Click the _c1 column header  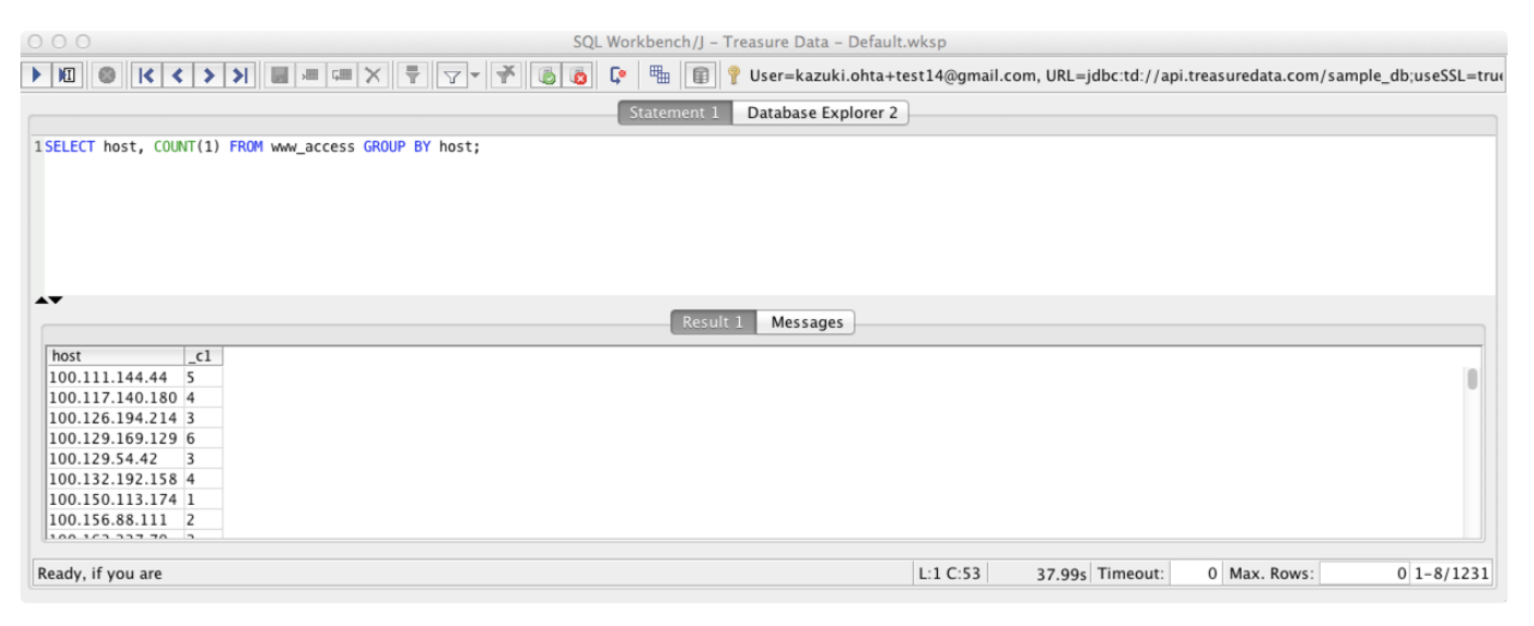(201, 356)
